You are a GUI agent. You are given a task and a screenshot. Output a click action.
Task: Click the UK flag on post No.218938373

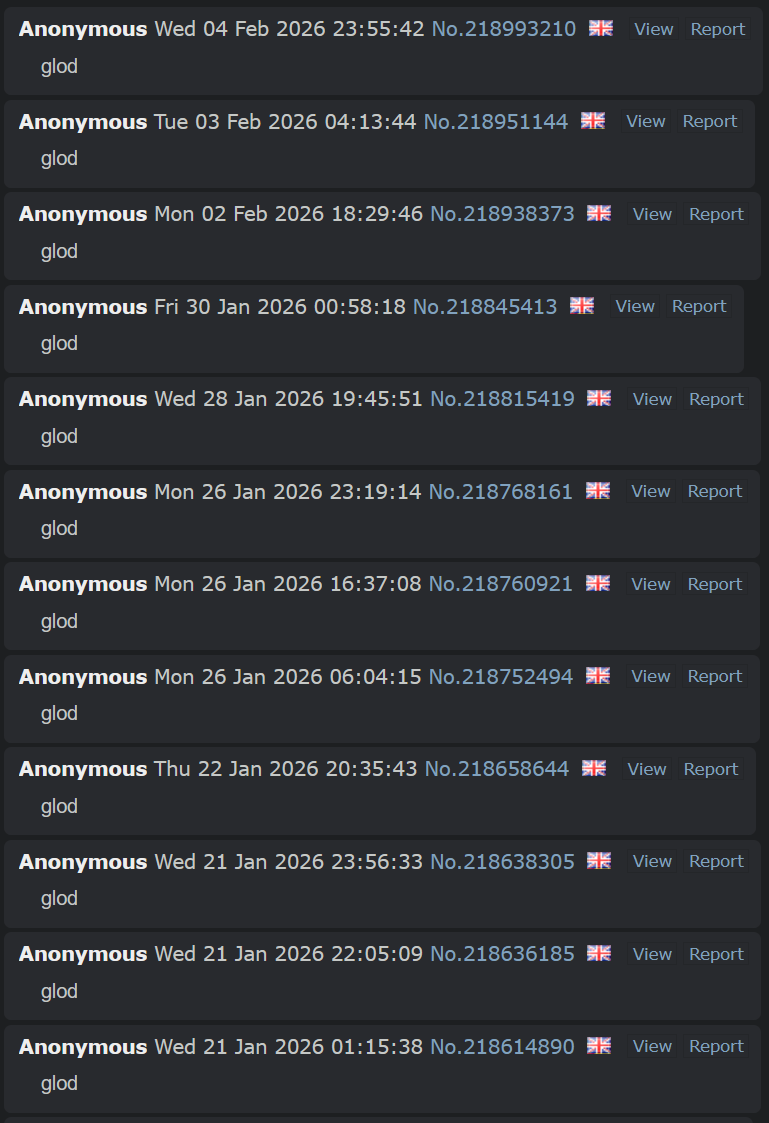click(x=599, y=213)
